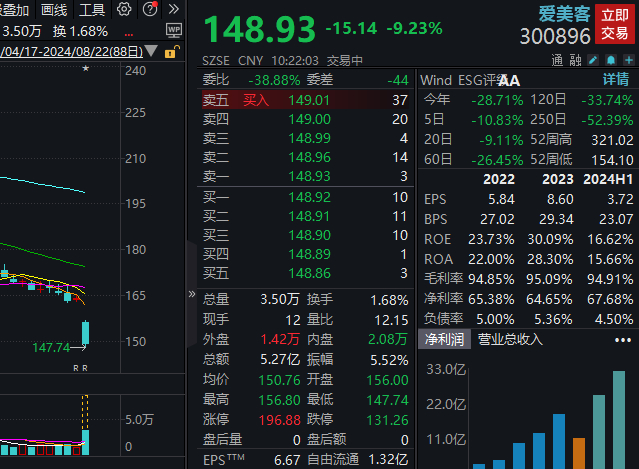639x469 pixels.
Task: Click the WP document icon
Action: [174, 30]
